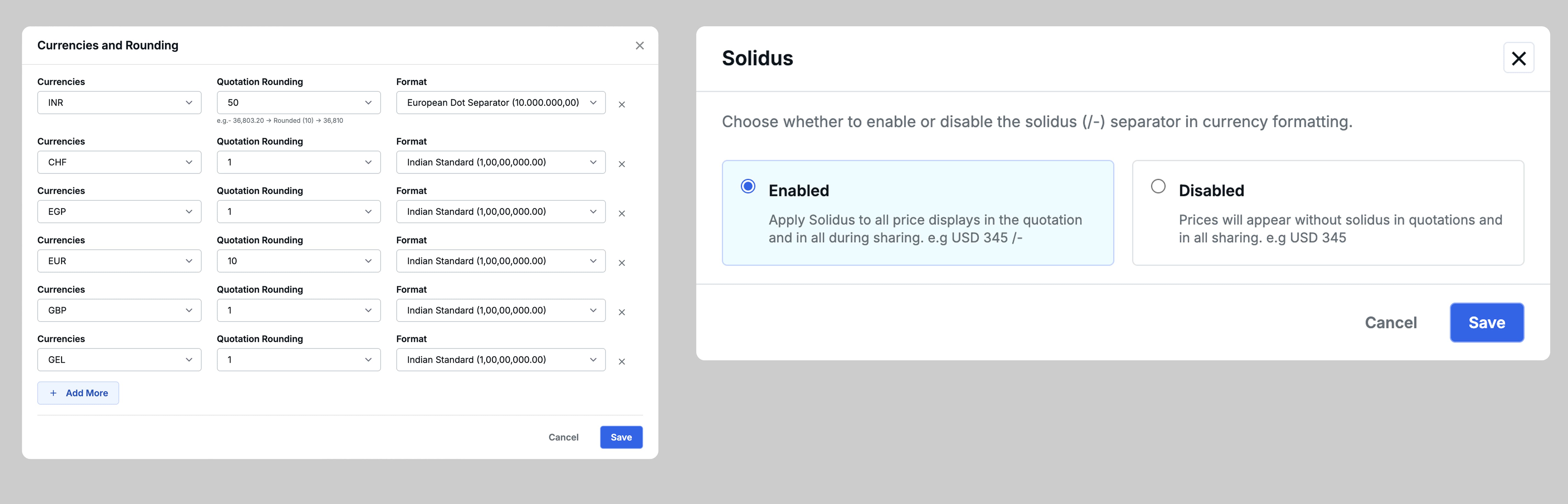
Task: Open the European Dot Separator format dropdown
Action: pos(500,102)
